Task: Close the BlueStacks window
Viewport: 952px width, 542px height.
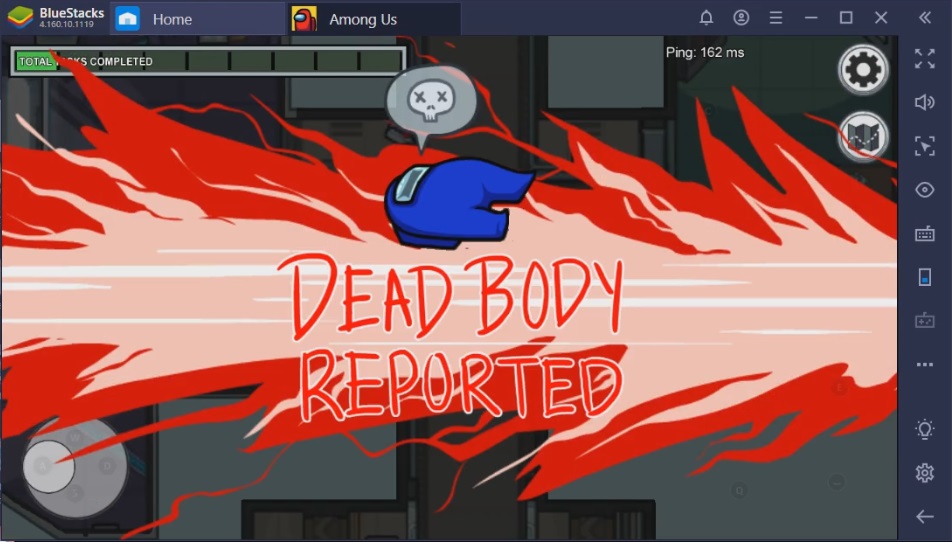Action: coord(881,18)
